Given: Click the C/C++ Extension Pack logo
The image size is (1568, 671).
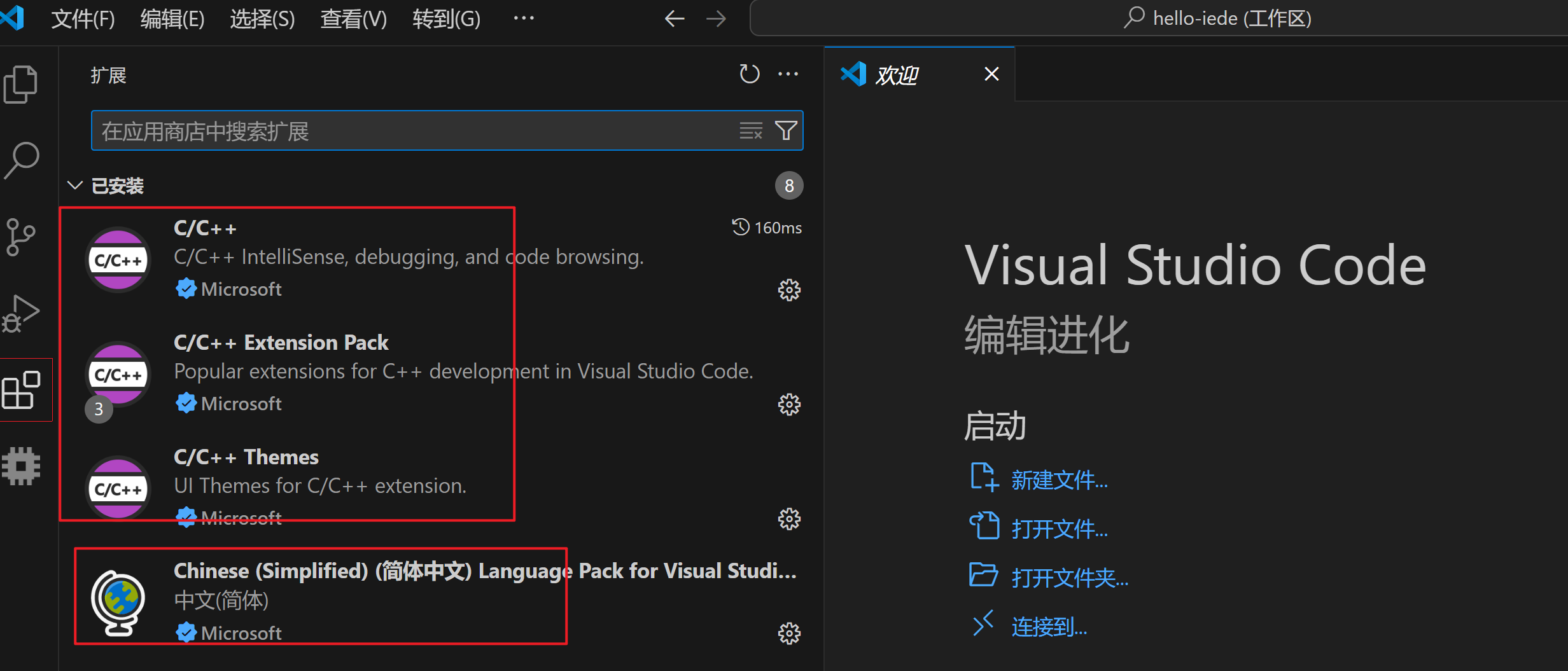Looking at the screenshot, I should (x=118, y=374).
